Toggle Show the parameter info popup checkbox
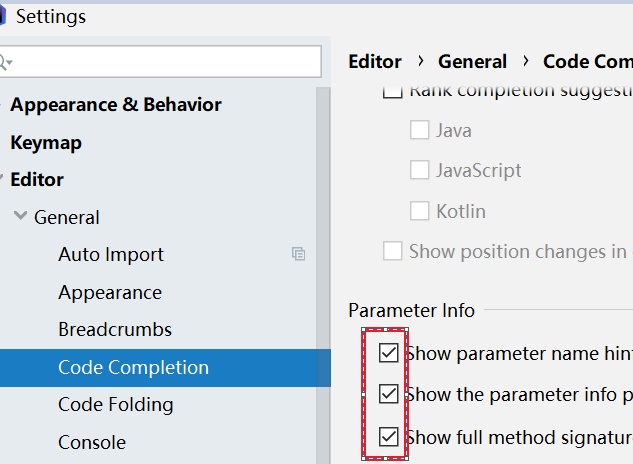This screenshot has height=464, width=633. (389, 394)
